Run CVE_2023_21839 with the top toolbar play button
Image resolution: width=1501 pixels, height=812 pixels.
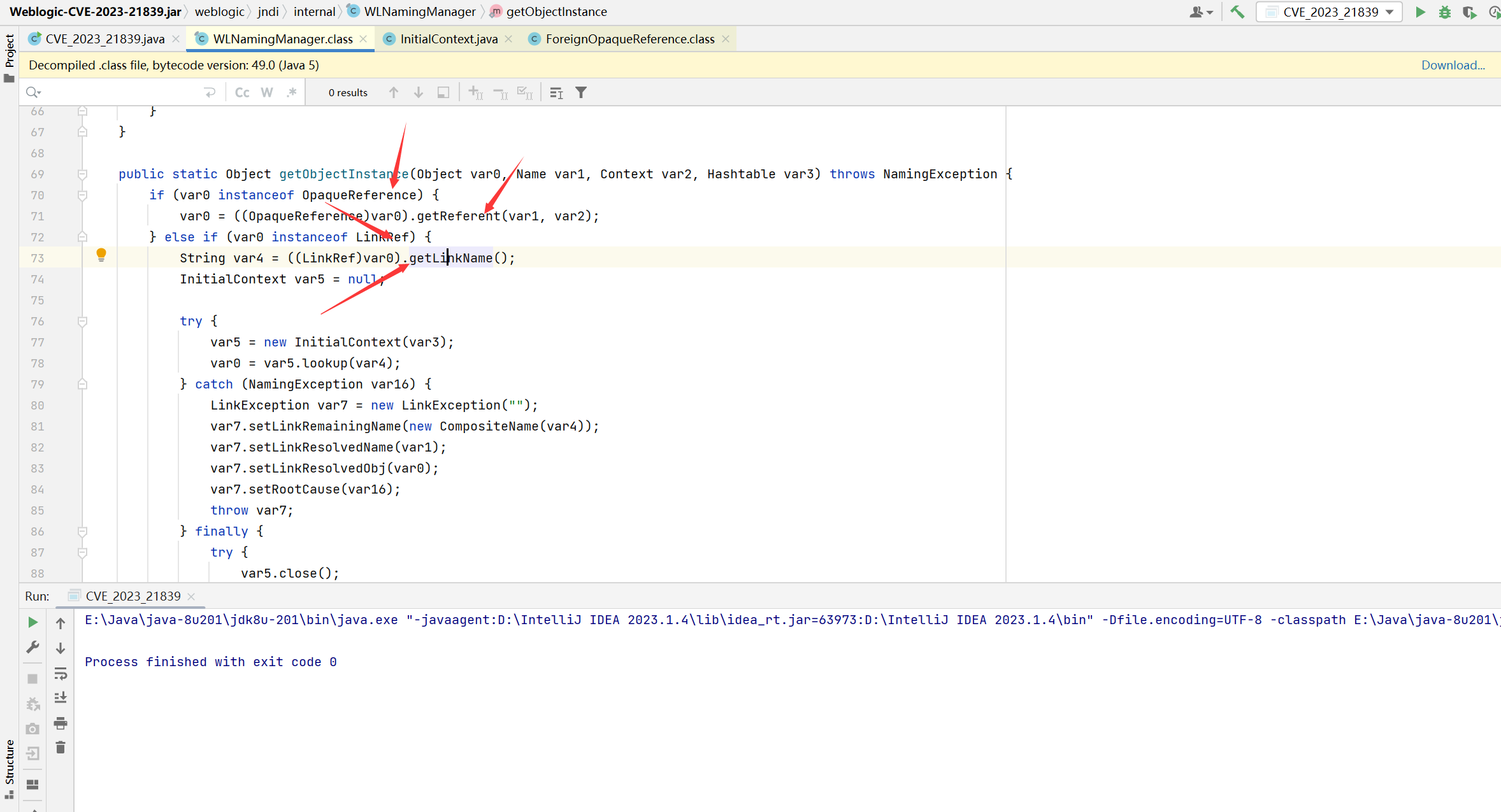point(1420,12)
